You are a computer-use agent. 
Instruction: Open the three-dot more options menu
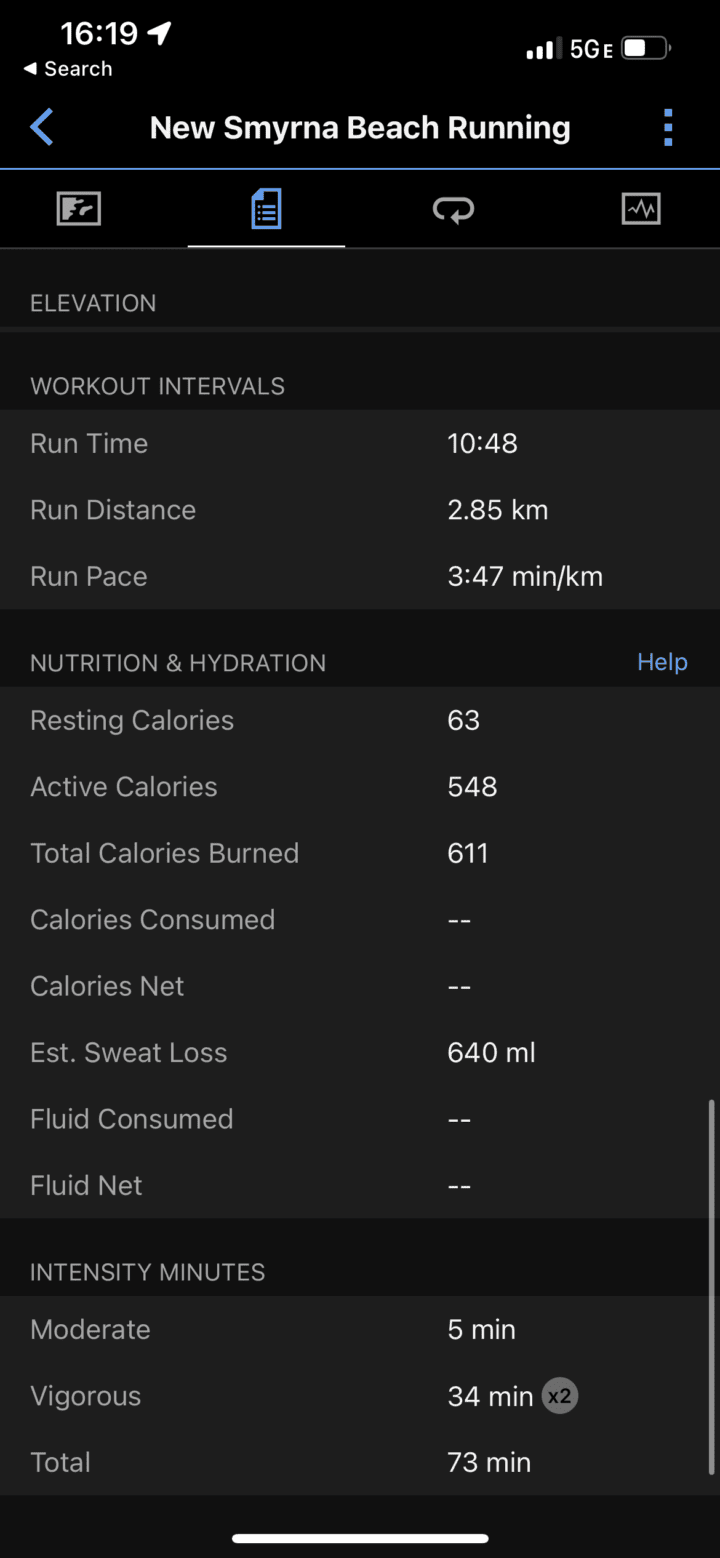[x=668, y=128]
